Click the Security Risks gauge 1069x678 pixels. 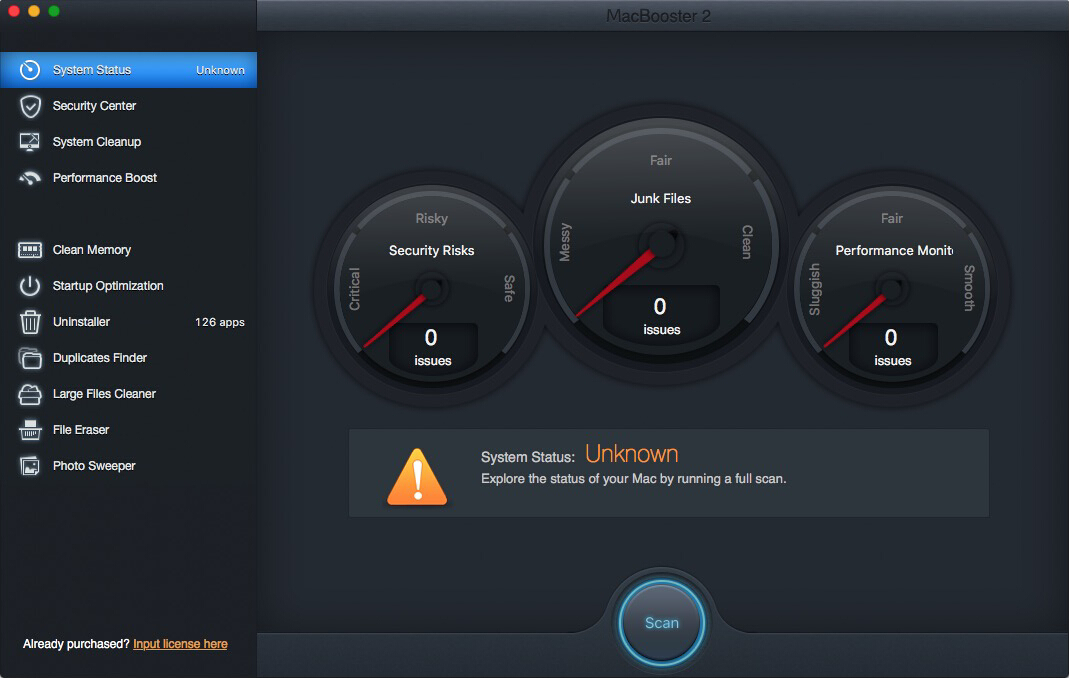tap(432, 288)
